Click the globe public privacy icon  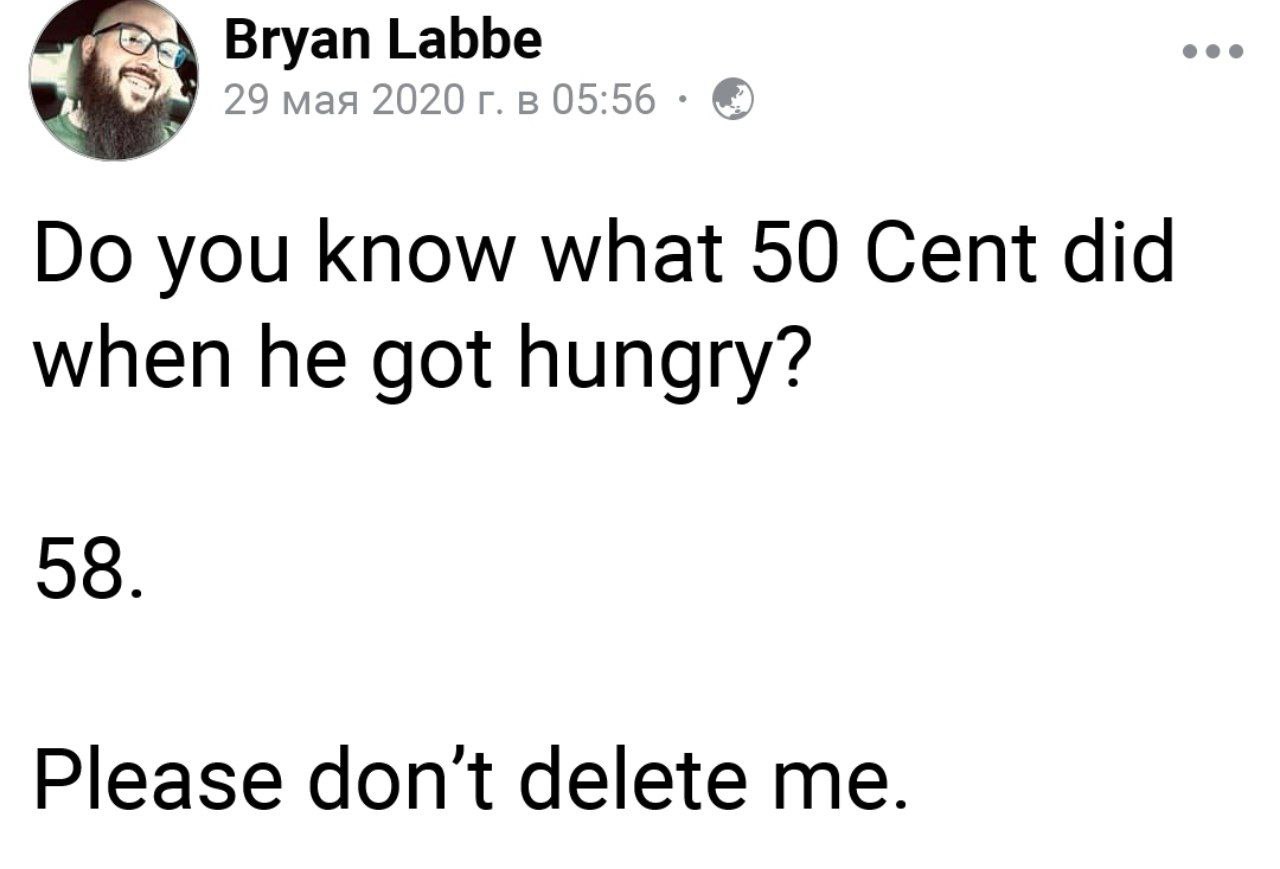point(733,100)
